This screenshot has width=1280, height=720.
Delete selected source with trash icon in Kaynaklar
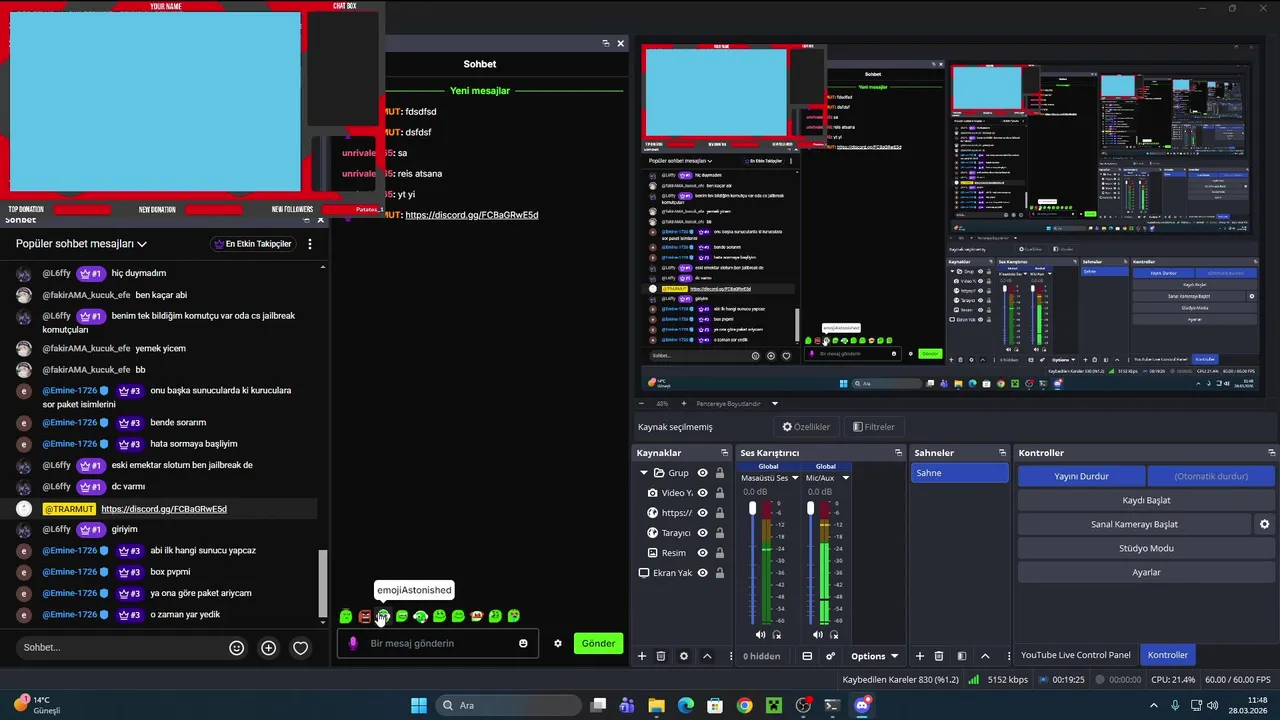(x=661, y=656)
